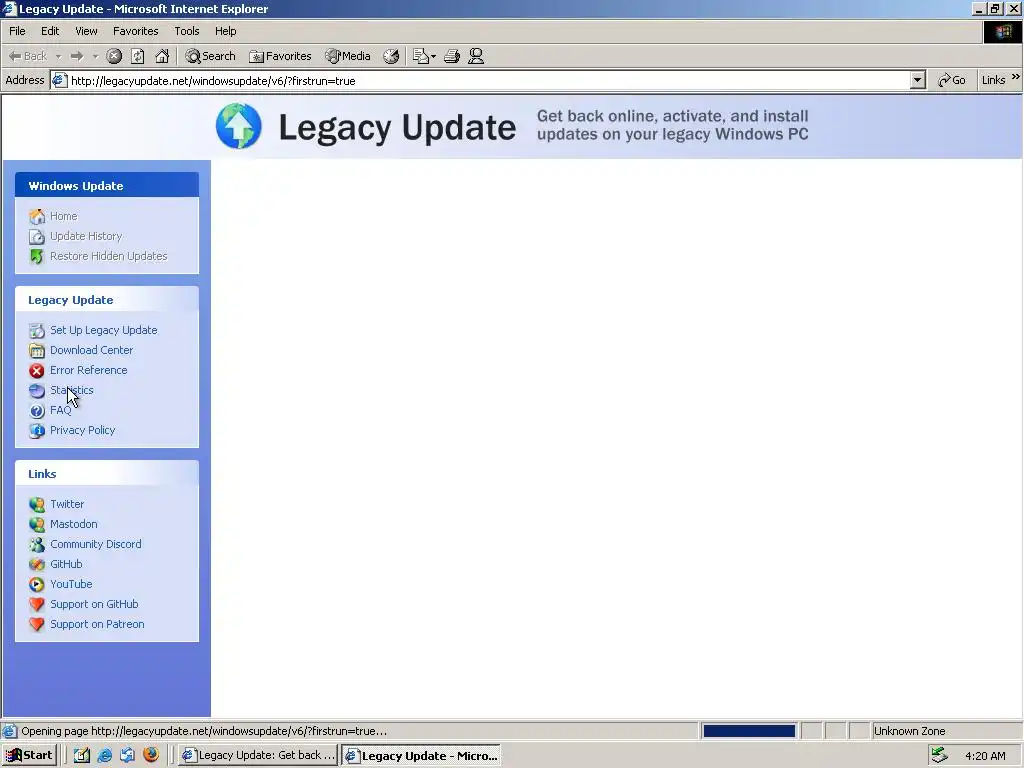Switch to 'Legacy Update: Get back' taskbar window
1024x768 pixels.
pos(259,756)
